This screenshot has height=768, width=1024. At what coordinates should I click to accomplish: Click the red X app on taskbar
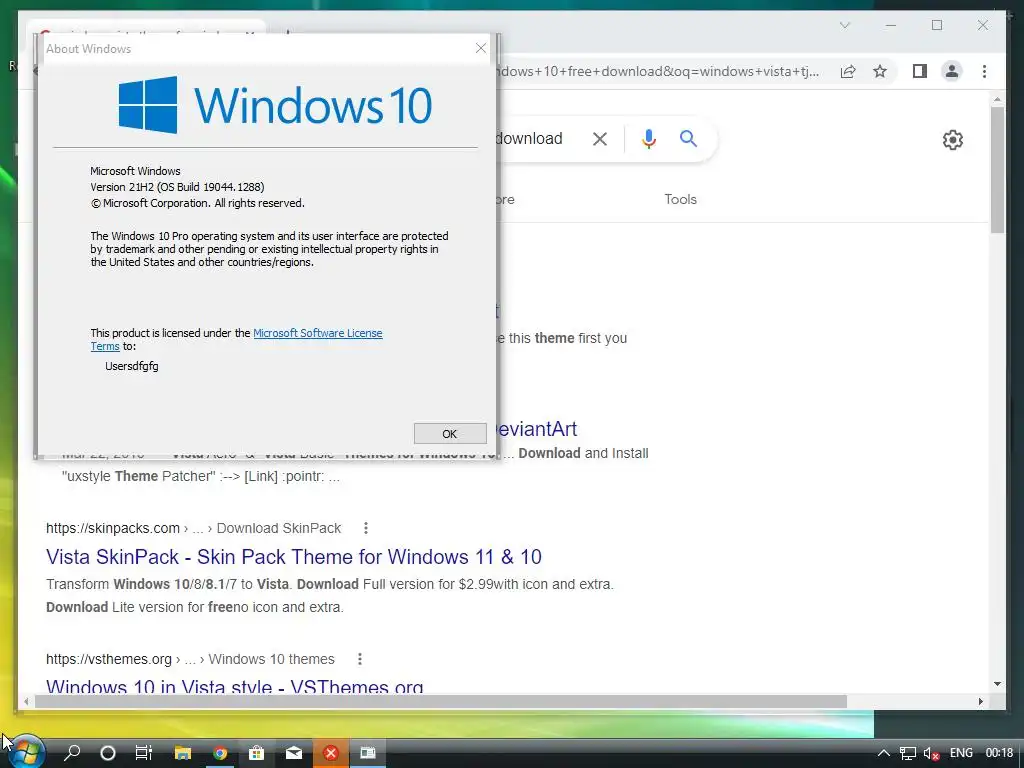pos(331,753)
